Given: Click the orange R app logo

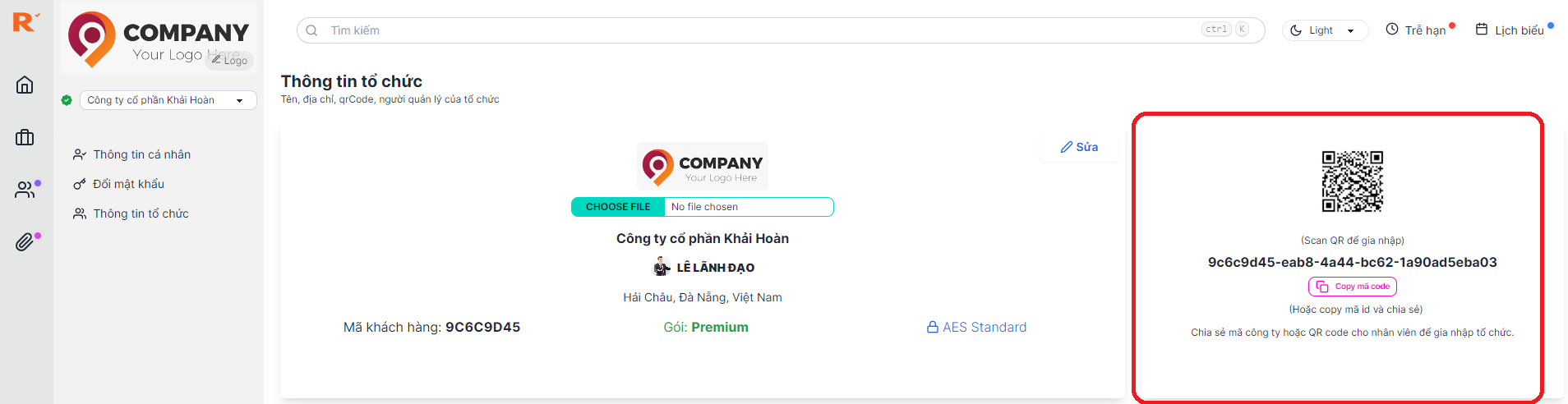Looking at the screenshot, I should [x=25, y=22].
